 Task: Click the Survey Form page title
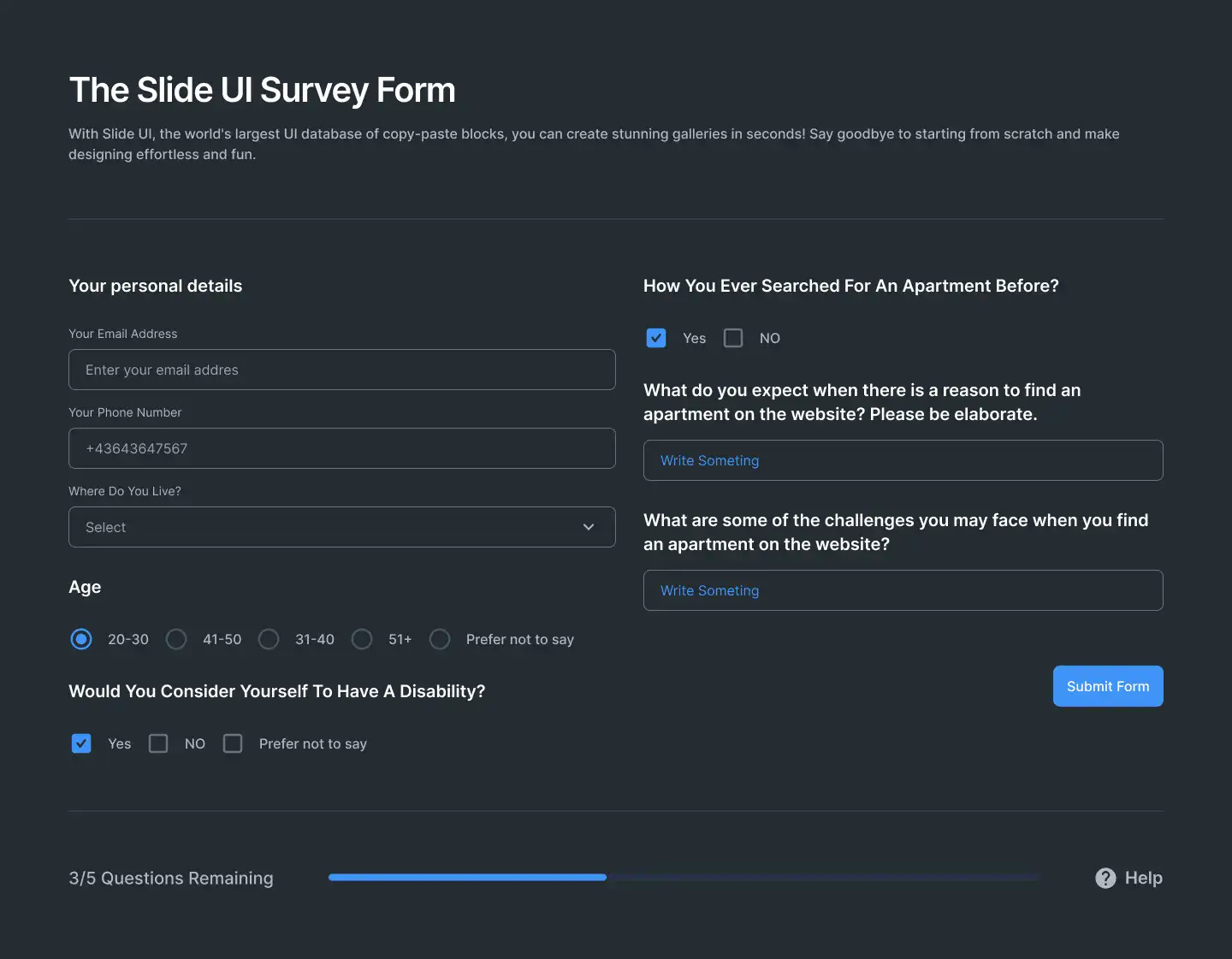coord(262,91)
